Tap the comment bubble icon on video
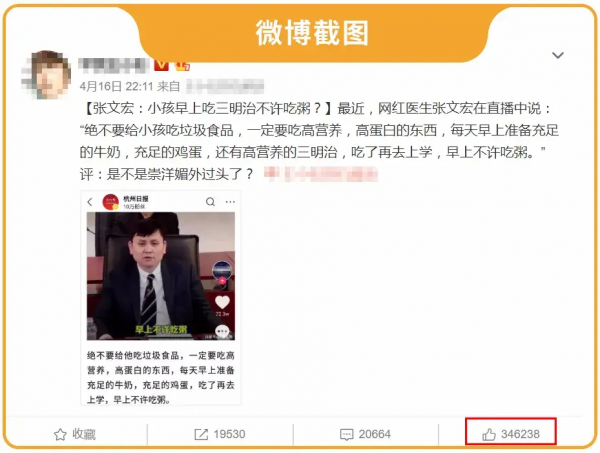The width and height of the screenshot is (600, 453). (222, 331)
